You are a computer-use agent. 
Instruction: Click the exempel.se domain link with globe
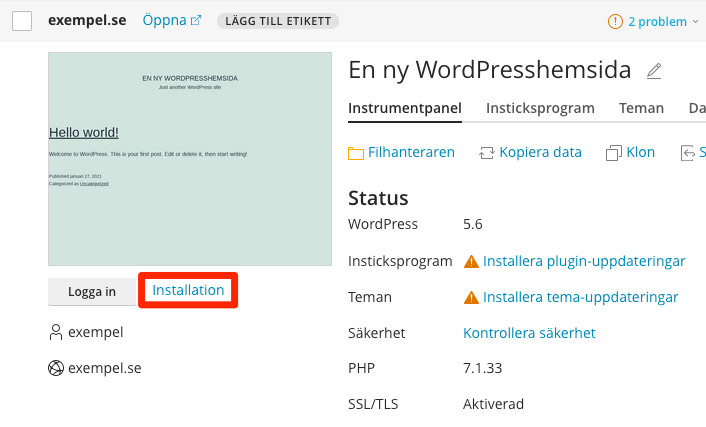[x=104, y=368]
